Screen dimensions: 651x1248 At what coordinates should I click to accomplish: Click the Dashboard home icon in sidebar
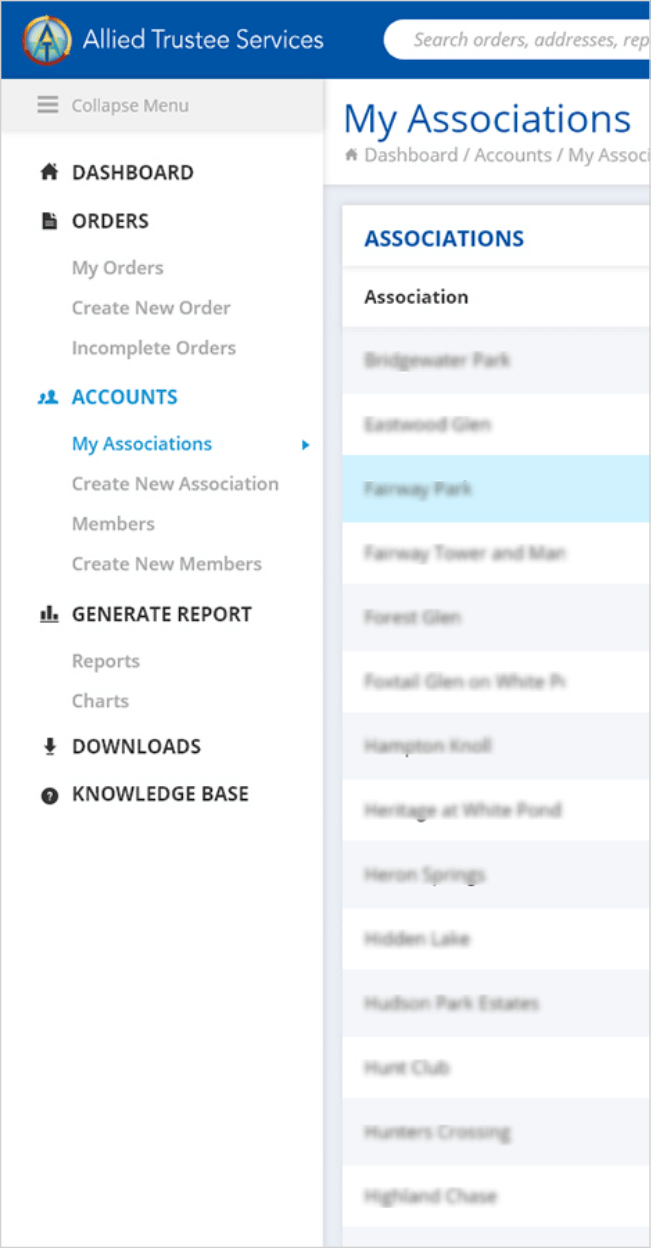pyautogui.click(x=49, y=173)
